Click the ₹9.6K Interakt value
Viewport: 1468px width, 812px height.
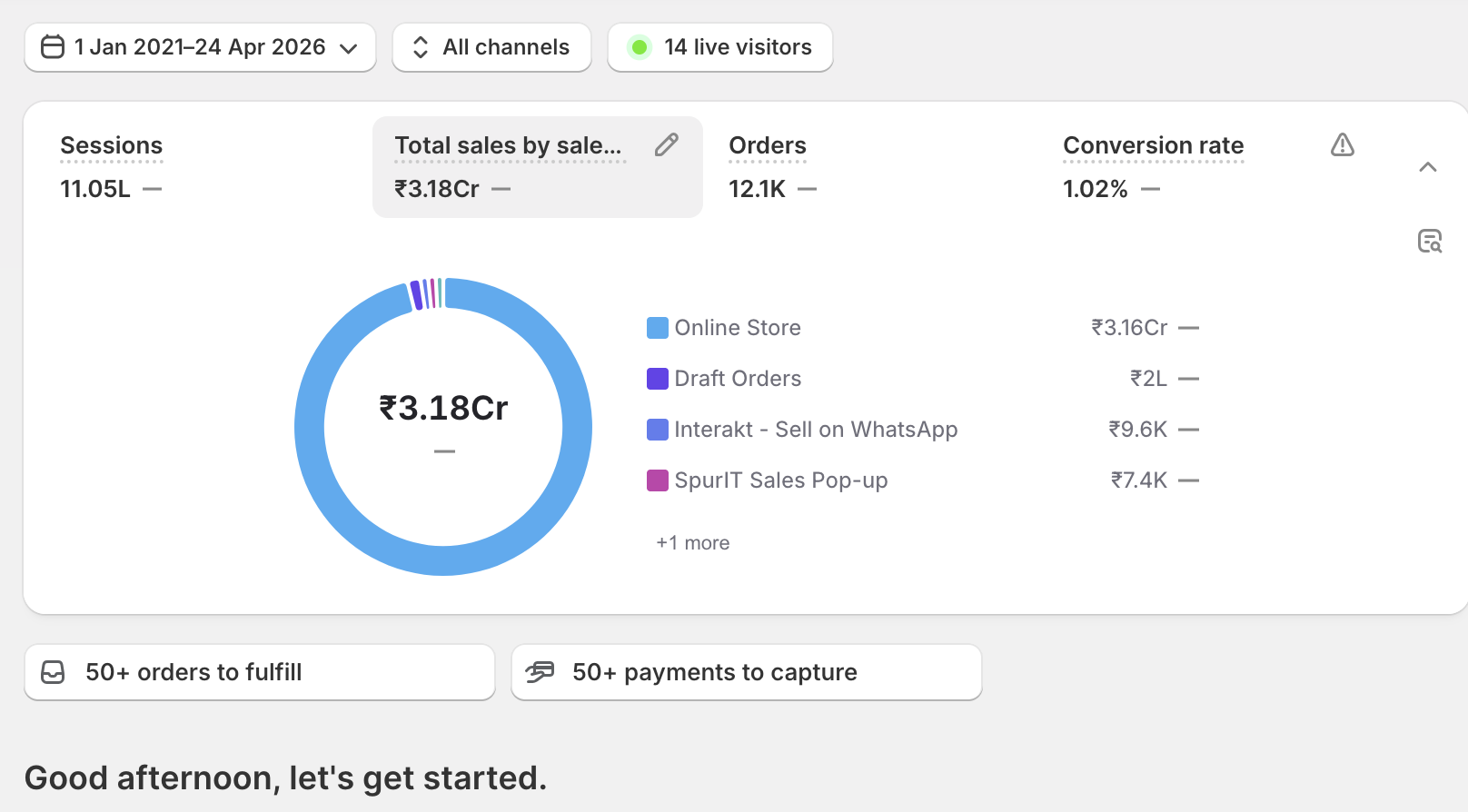(x=1137, y=430)
